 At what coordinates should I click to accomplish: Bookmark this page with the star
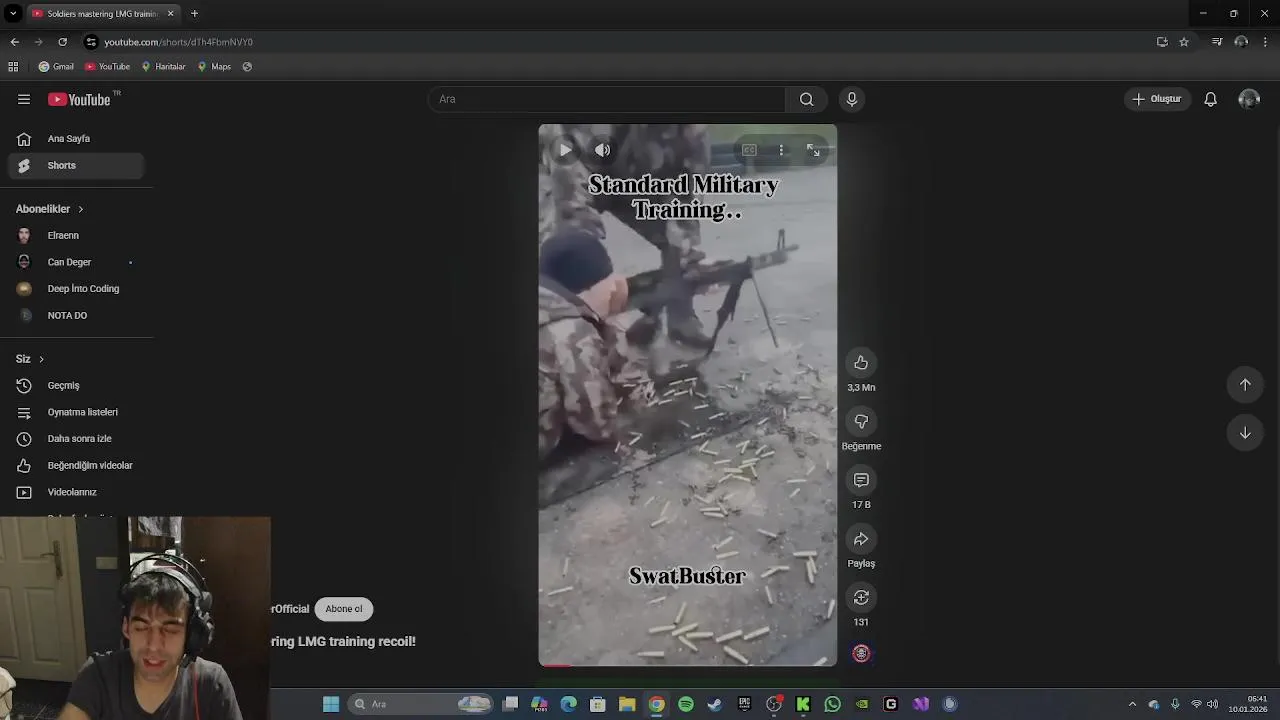[1184, 42]
